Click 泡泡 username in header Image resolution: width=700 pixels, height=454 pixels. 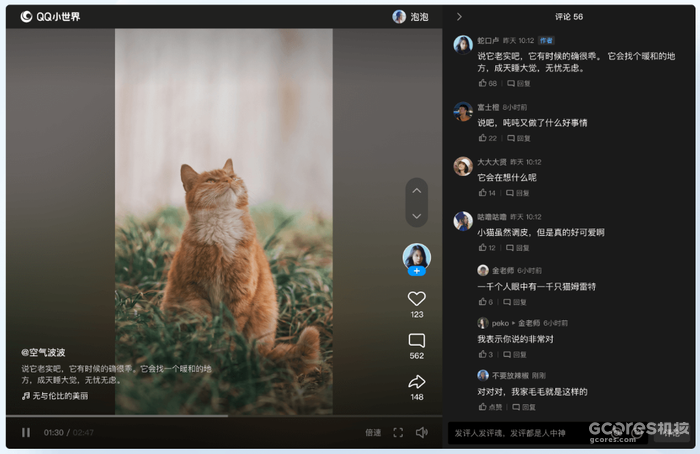419,17
